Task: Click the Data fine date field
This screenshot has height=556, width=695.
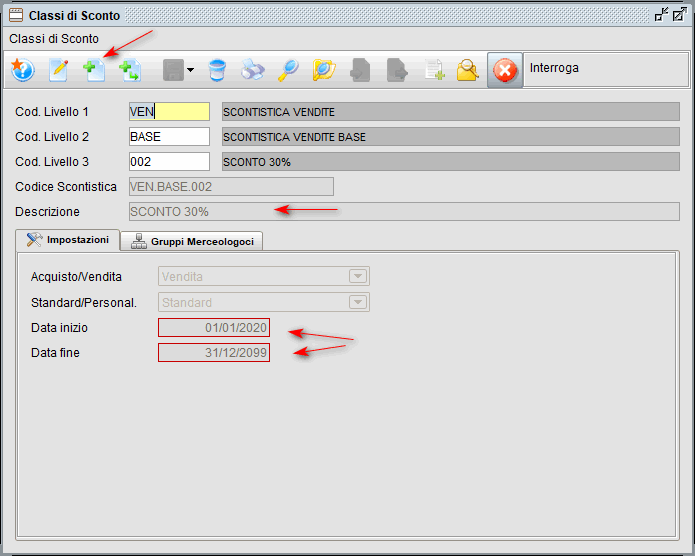Action: [x=214, y=352]
